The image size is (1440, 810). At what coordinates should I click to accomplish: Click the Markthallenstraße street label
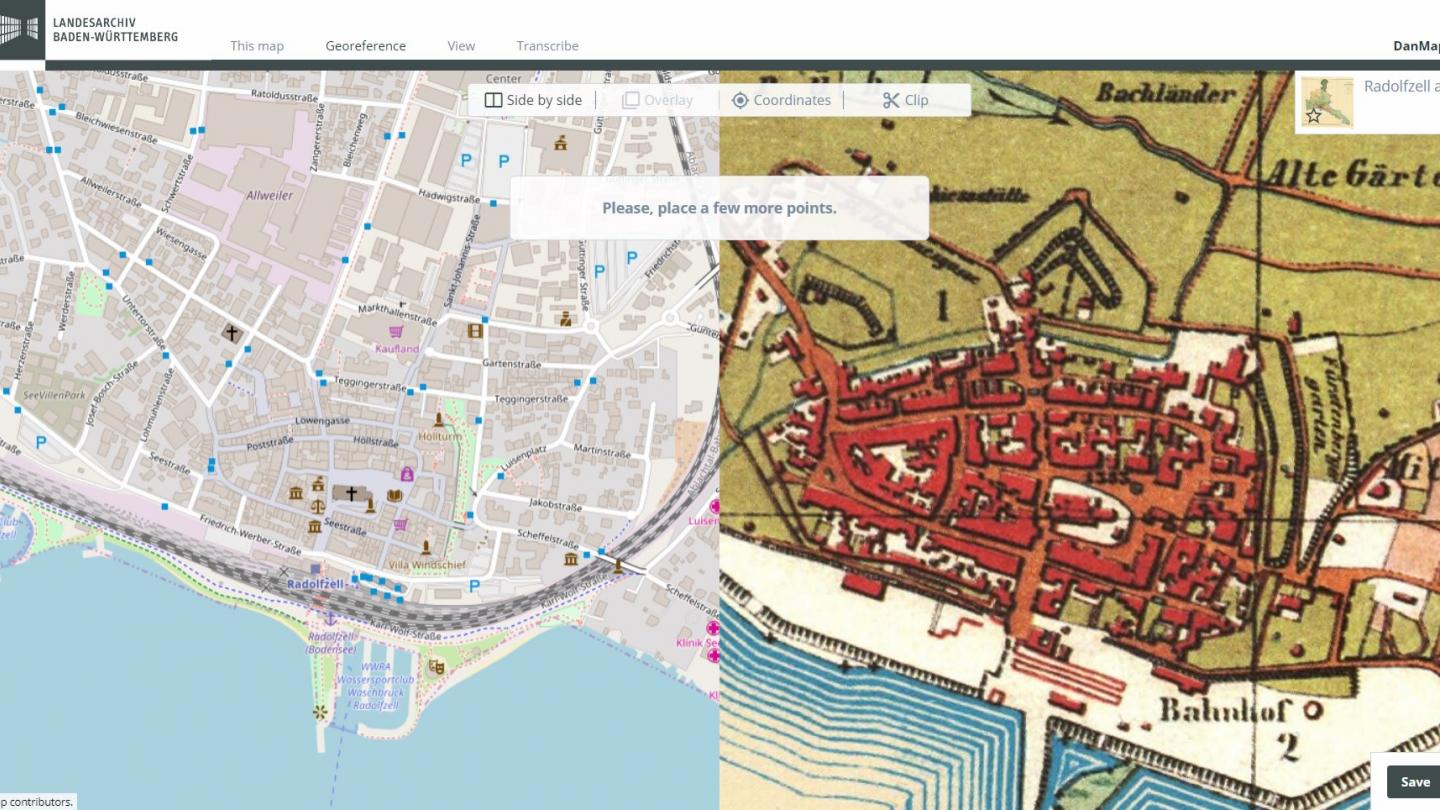(x=397, y=313)
